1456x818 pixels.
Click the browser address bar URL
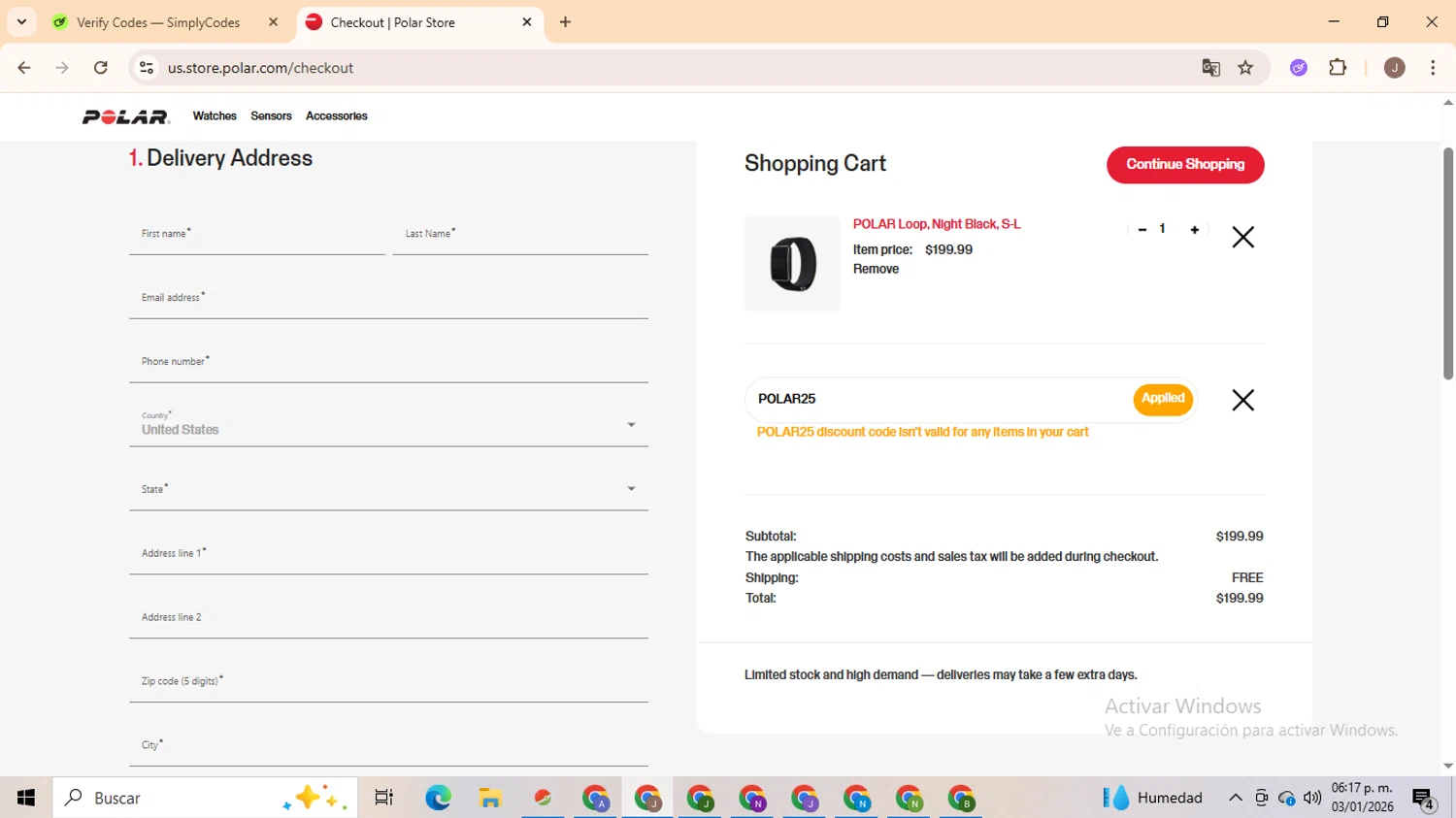click(260, 68)
